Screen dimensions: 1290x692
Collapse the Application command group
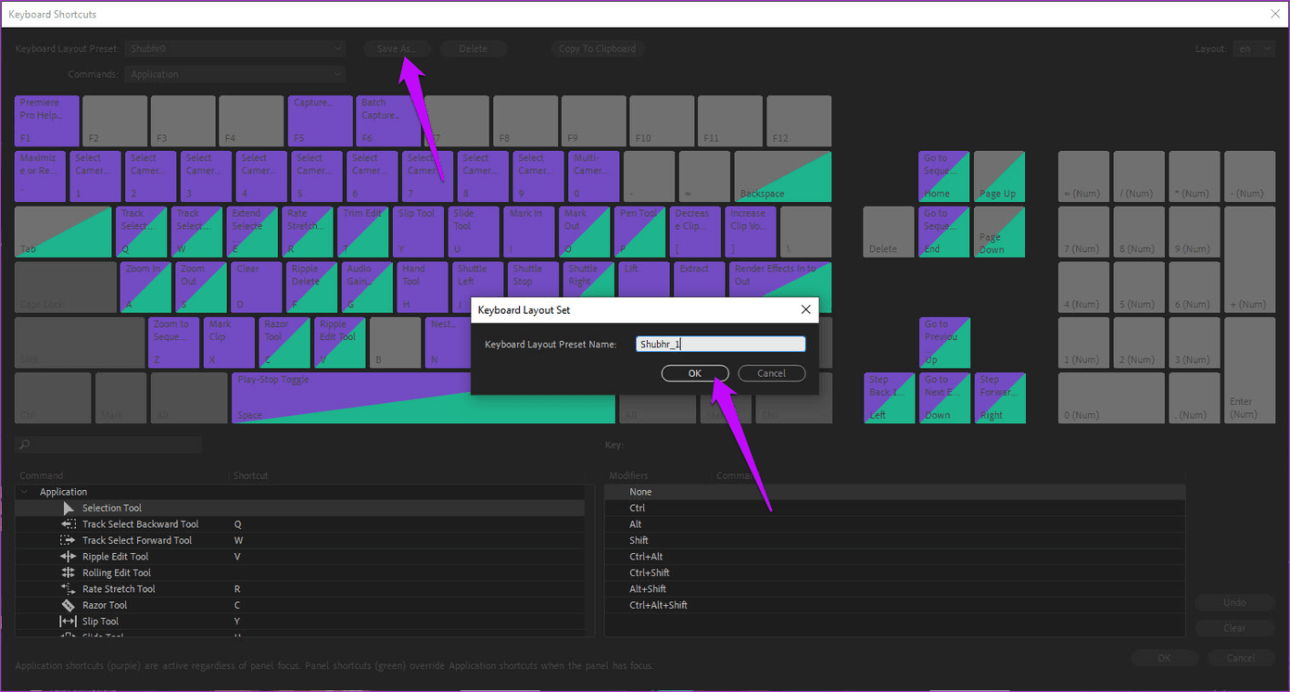(x=24, y=492)
